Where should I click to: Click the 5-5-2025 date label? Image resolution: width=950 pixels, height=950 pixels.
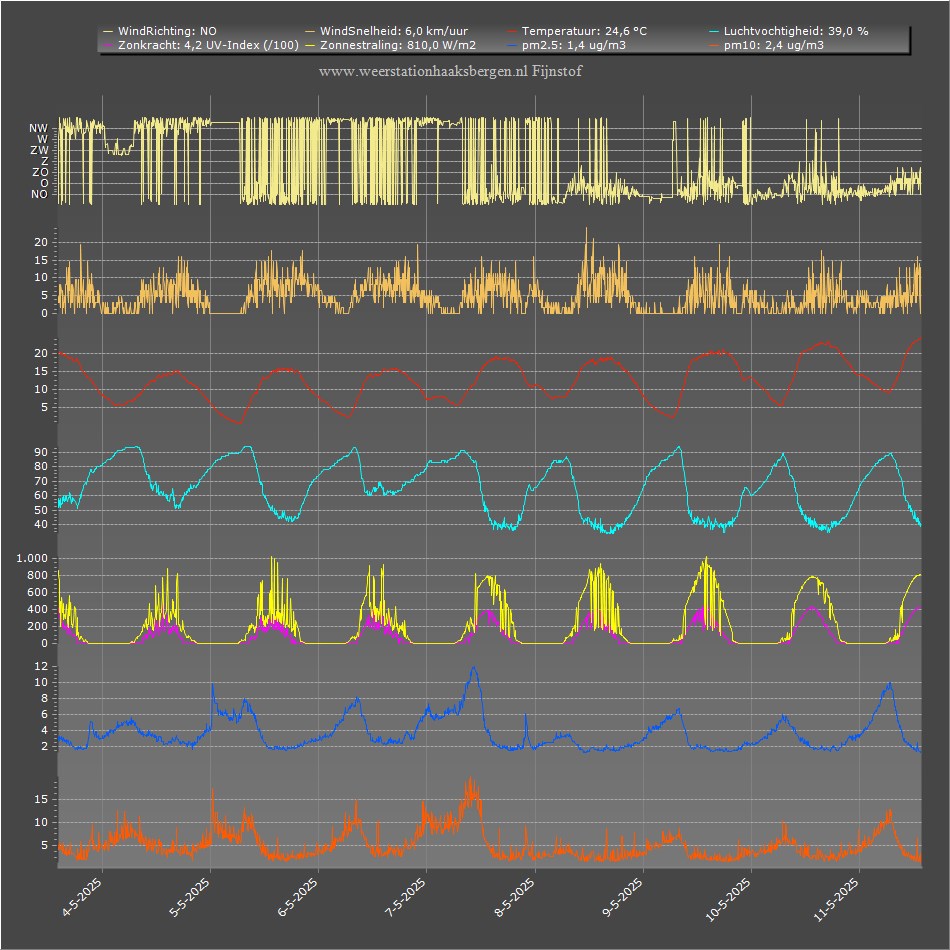coord(190,897)
